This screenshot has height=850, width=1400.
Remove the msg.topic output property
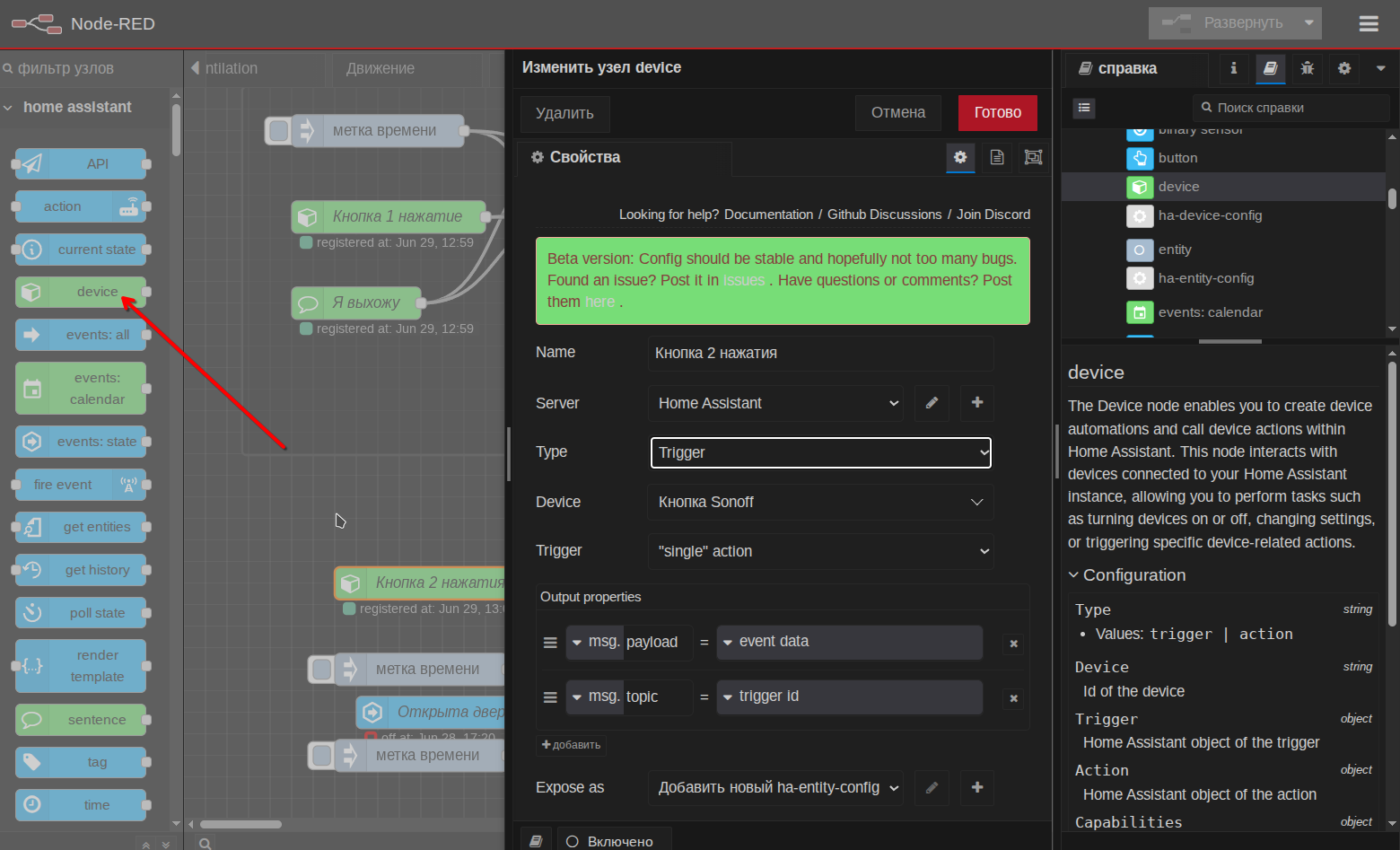[x=1013, y=698]
